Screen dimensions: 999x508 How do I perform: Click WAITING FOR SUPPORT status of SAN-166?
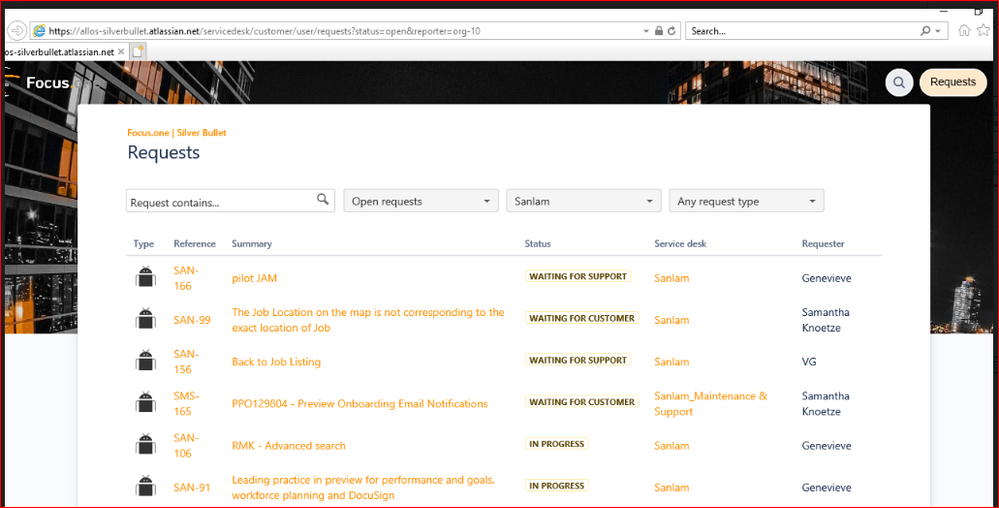tap(578, 276)
